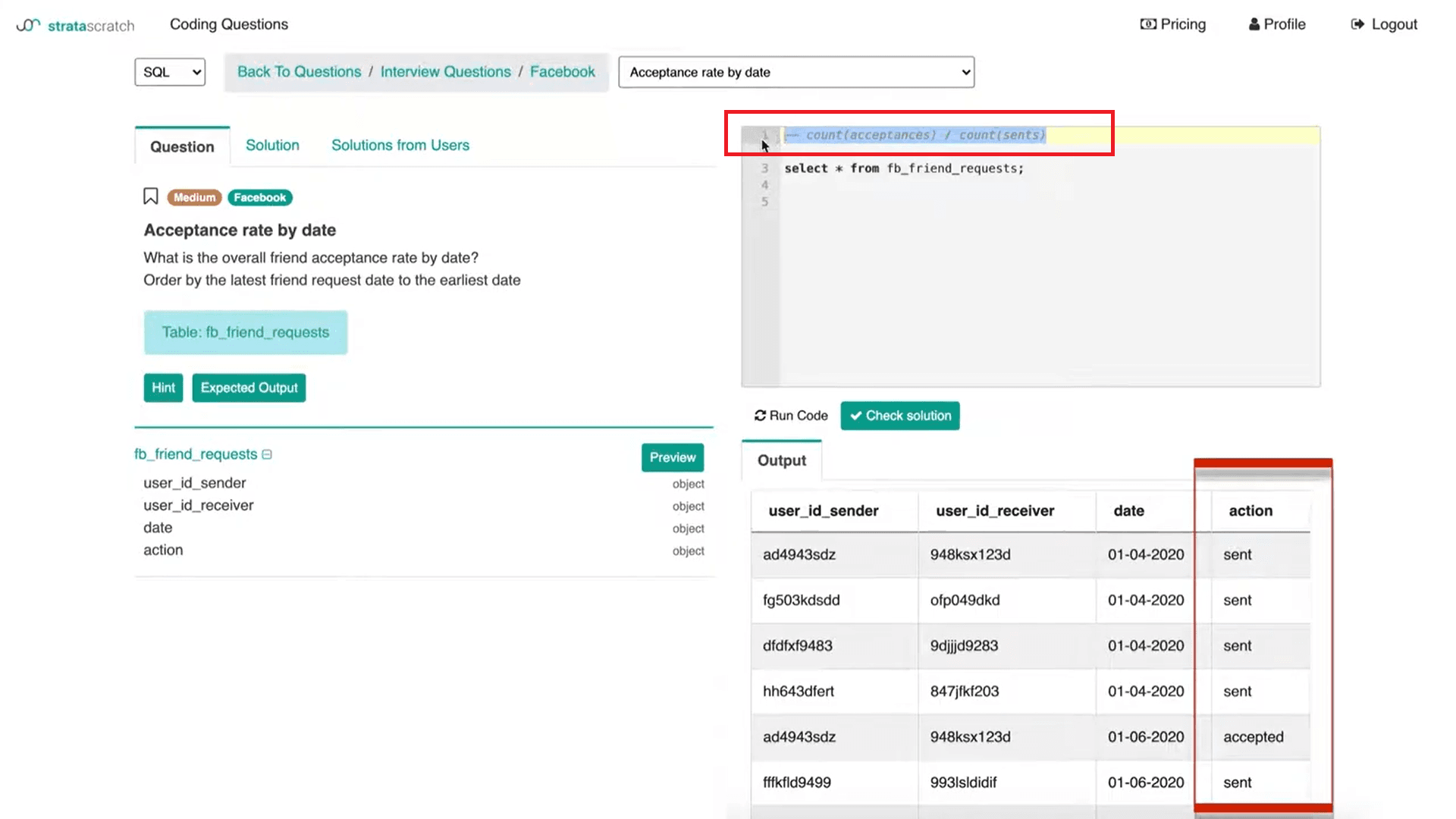Click the Hint button
Screen dimensions: 1456x819
click(162, 388)
